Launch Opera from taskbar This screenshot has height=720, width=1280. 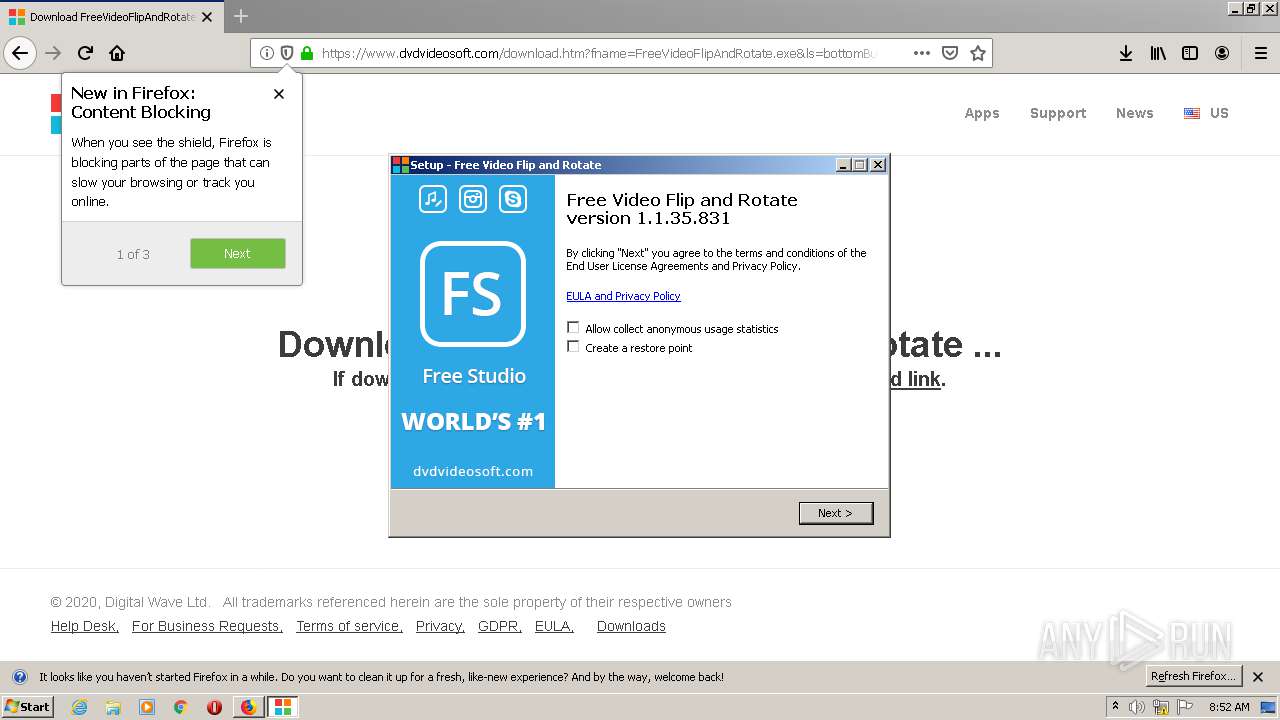[214, 707]
